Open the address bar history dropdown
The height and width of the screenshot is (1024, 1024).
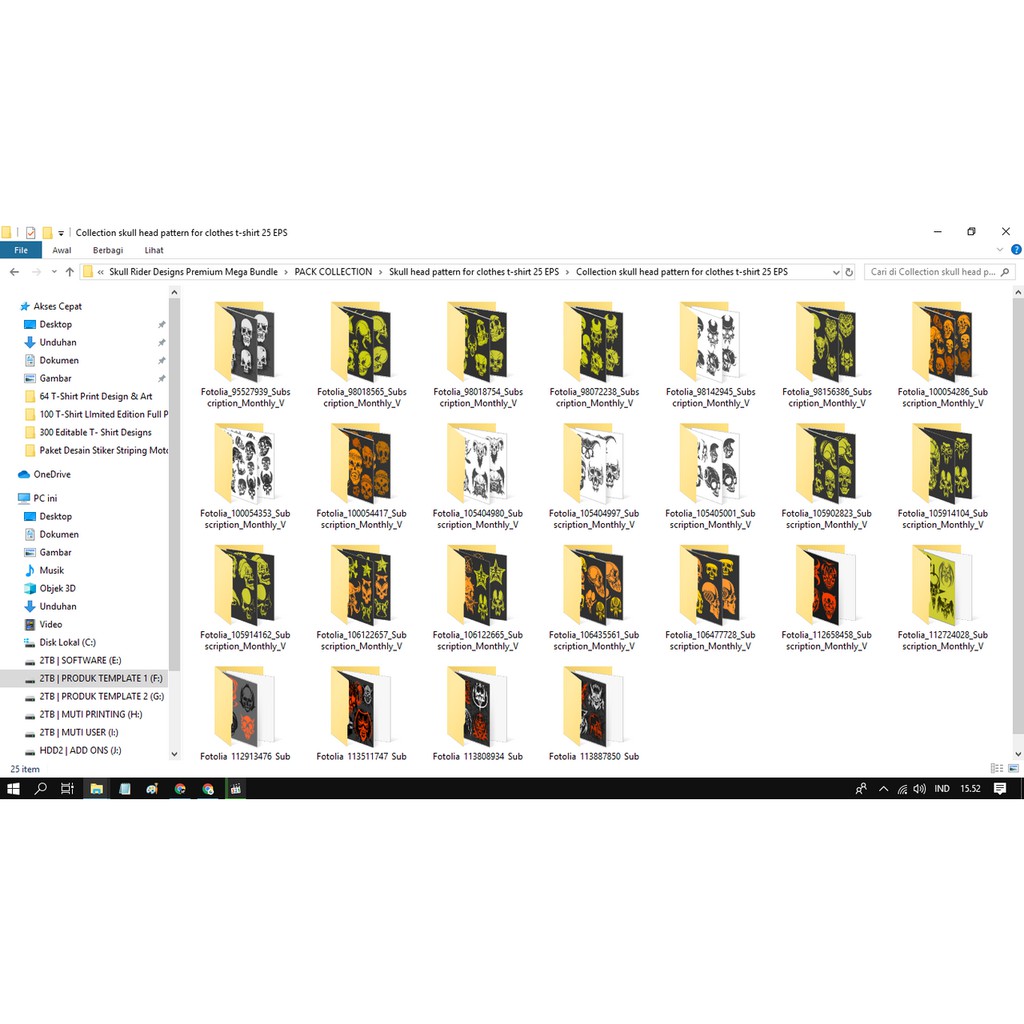(836, 272)
